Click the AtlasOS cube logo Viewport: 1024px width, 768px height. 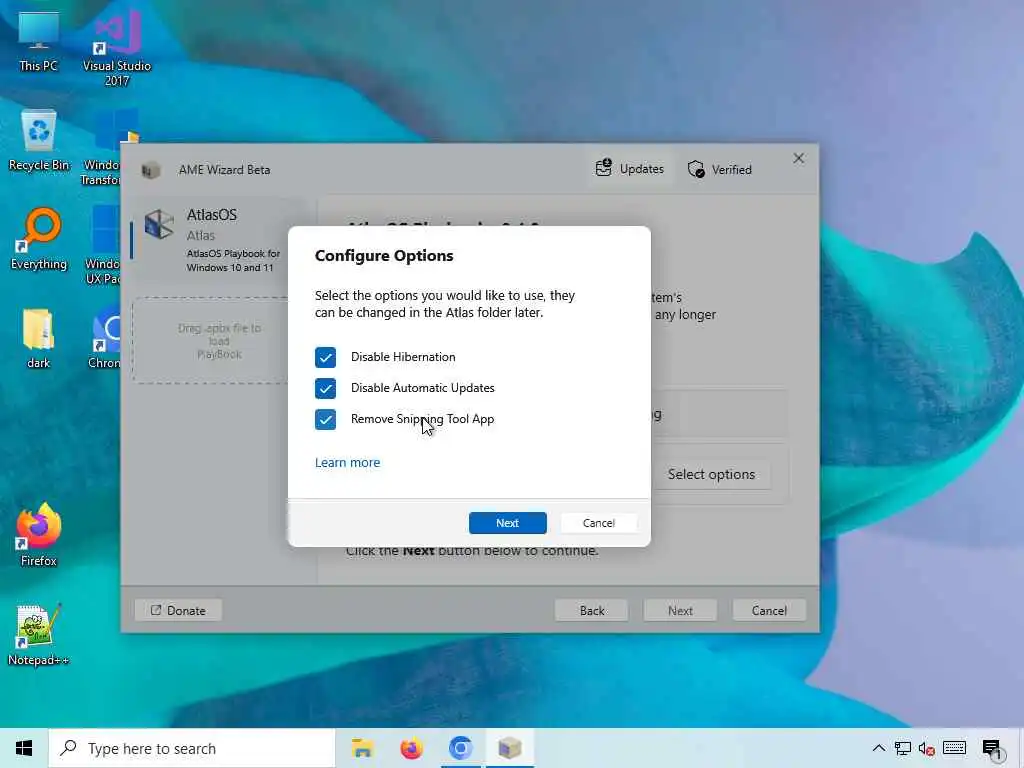tap(159, 225)
